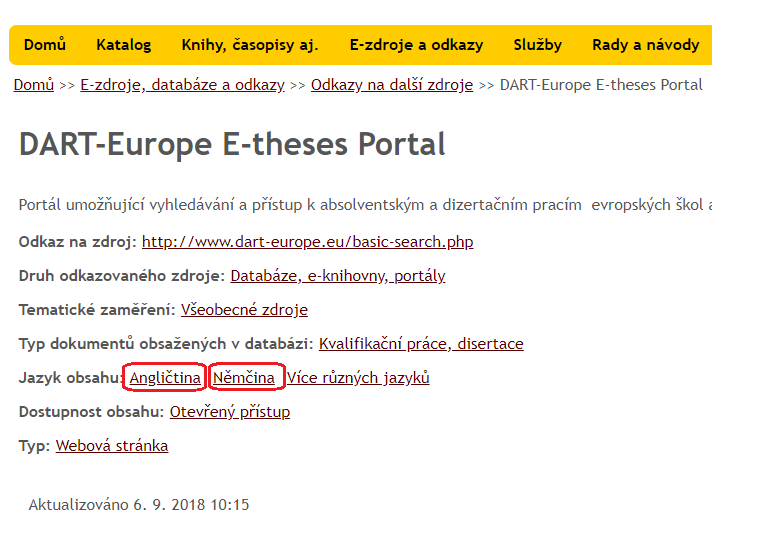This screenshot has height=547, width=760.
Task: Go to Domů breadcrumb link
Action: (x=33, y=85)
